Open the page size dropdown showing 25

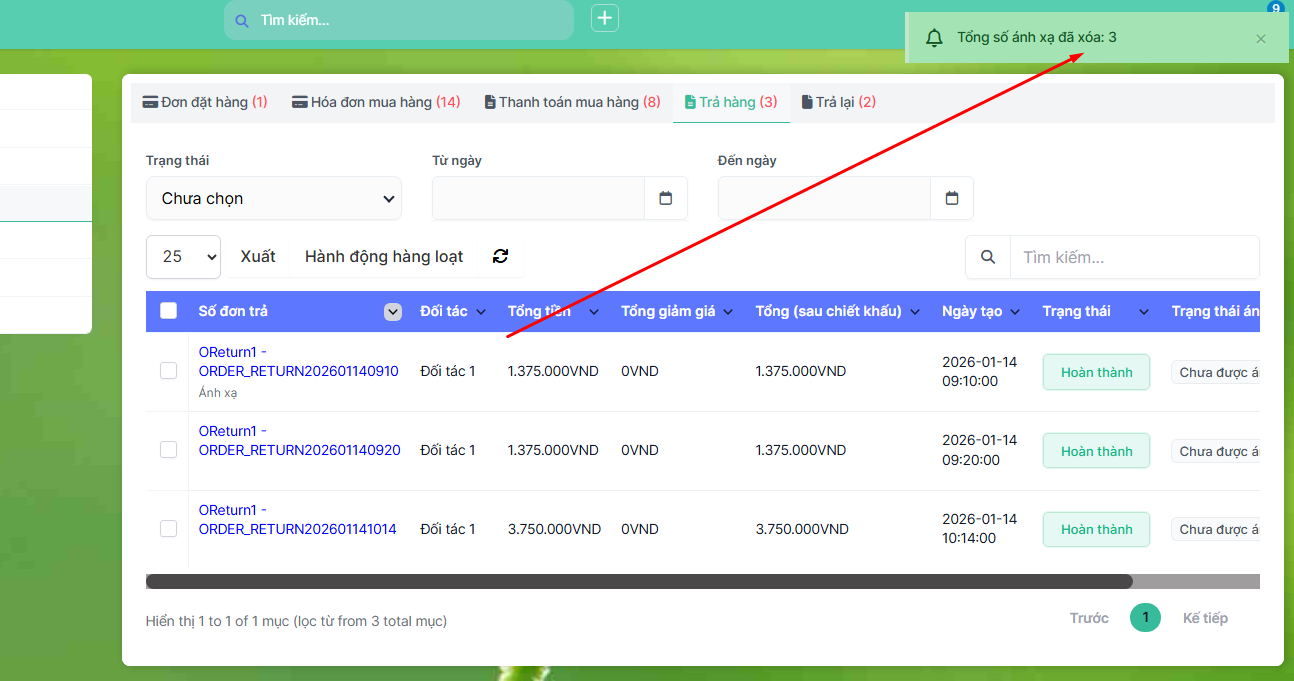(x=183, y=257)
